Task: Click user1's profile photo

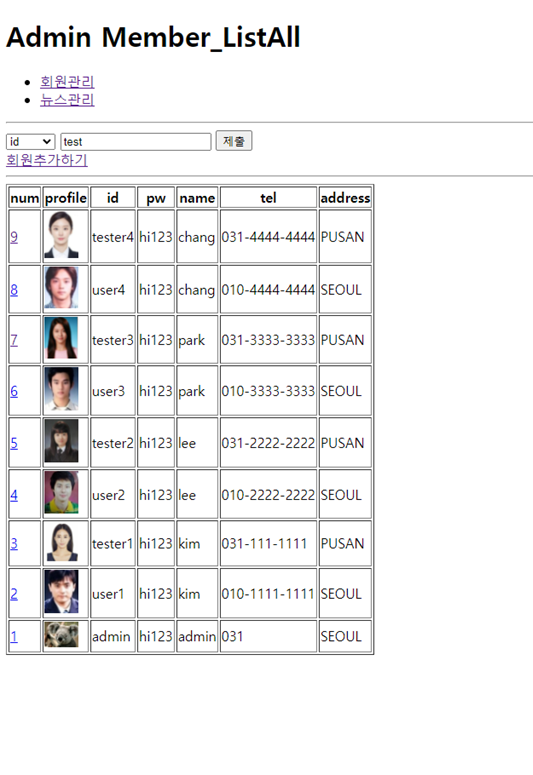Action: tap(61, 592)
